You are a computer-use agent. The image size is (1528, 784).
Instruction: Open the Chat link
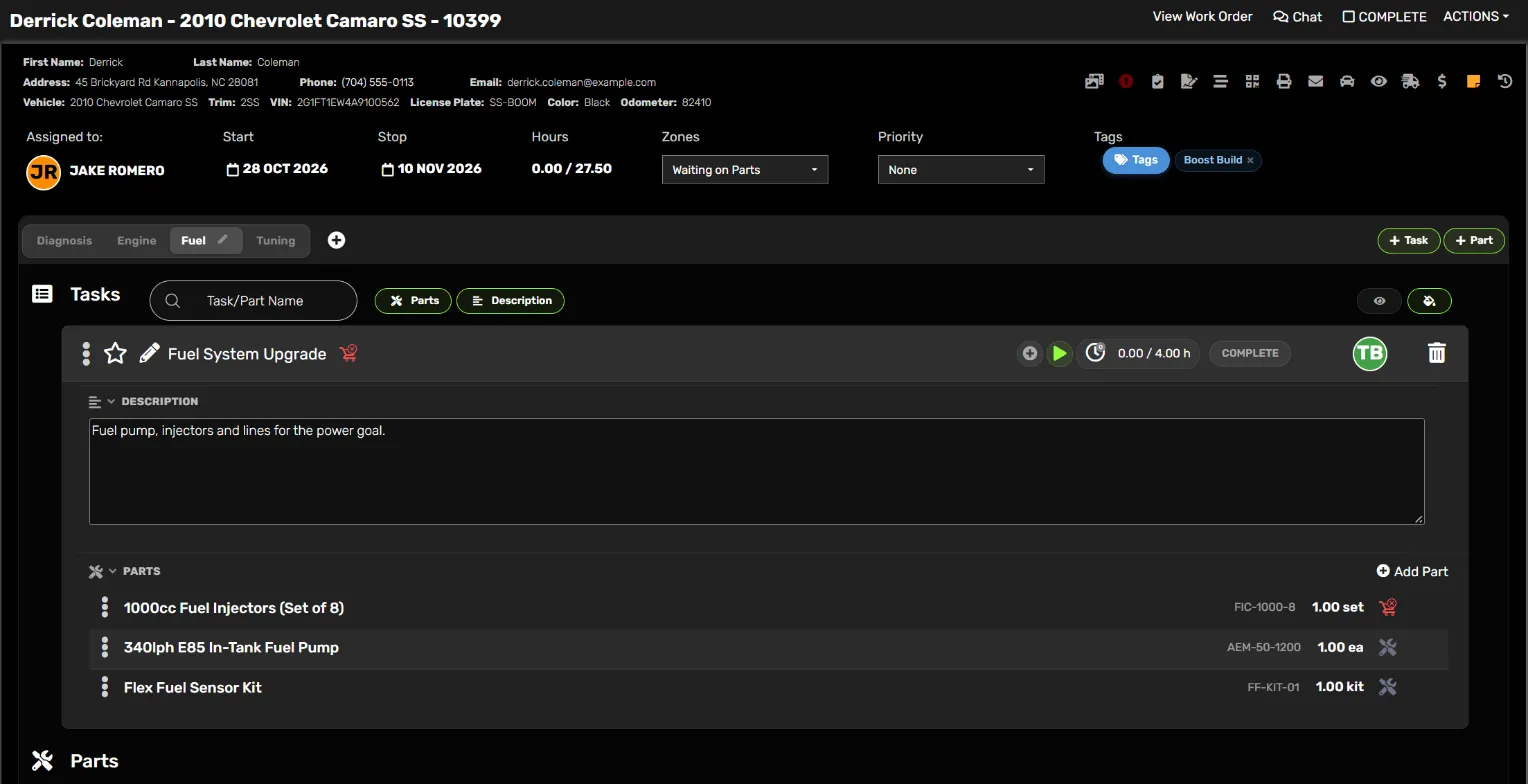[1297, 16]
